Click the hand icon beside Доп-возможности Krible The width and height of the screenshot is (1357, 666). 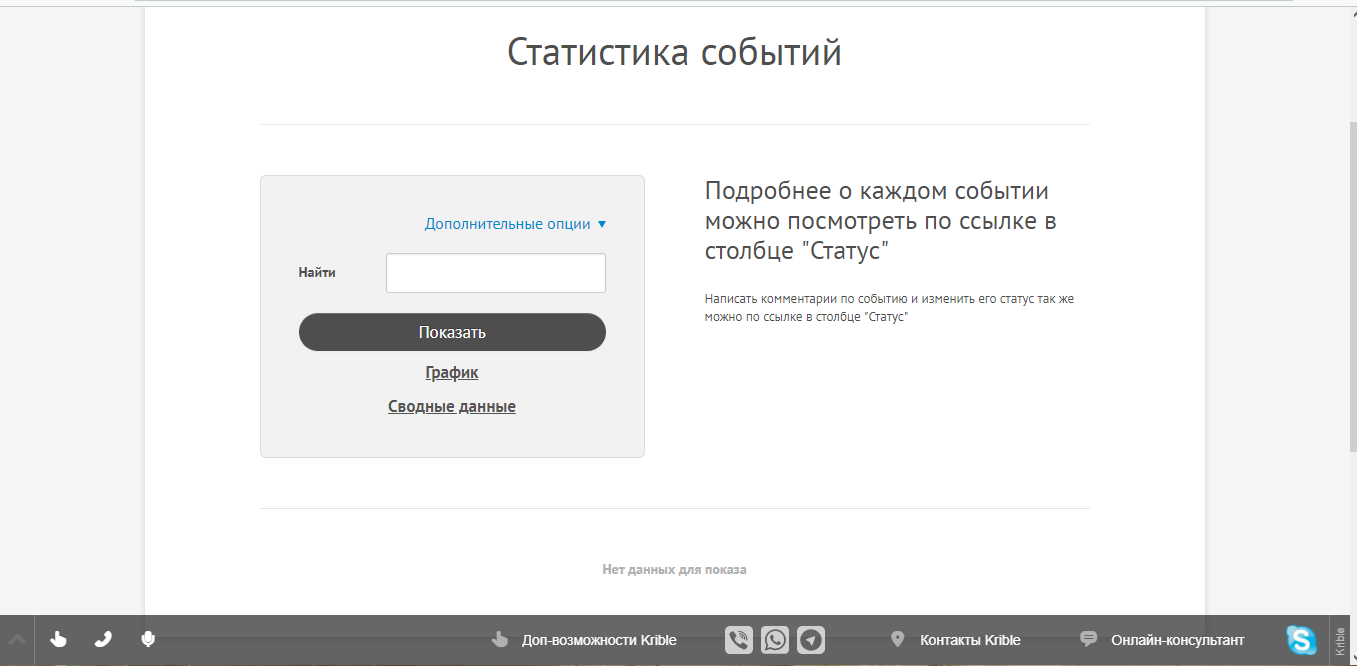(499, 640)
